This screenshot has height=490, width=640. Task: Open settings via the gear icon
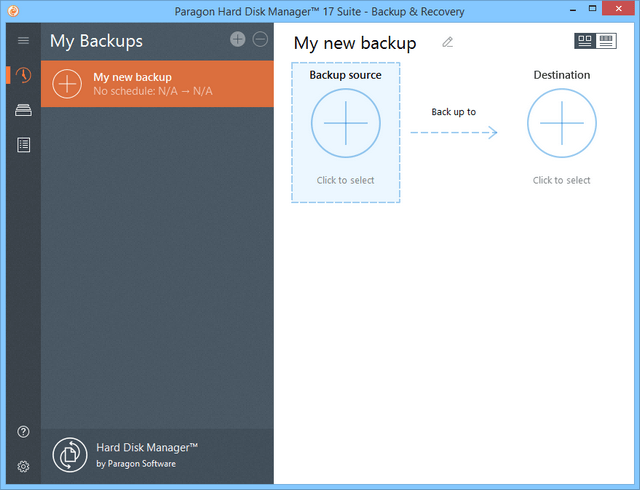tap(23, 466)
